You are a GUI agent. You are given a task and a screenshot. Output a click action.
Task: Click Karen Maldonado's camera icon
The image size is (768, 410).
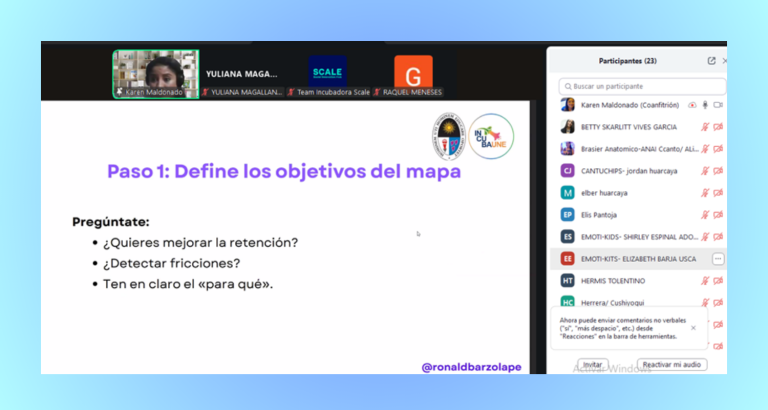point(718,105)
